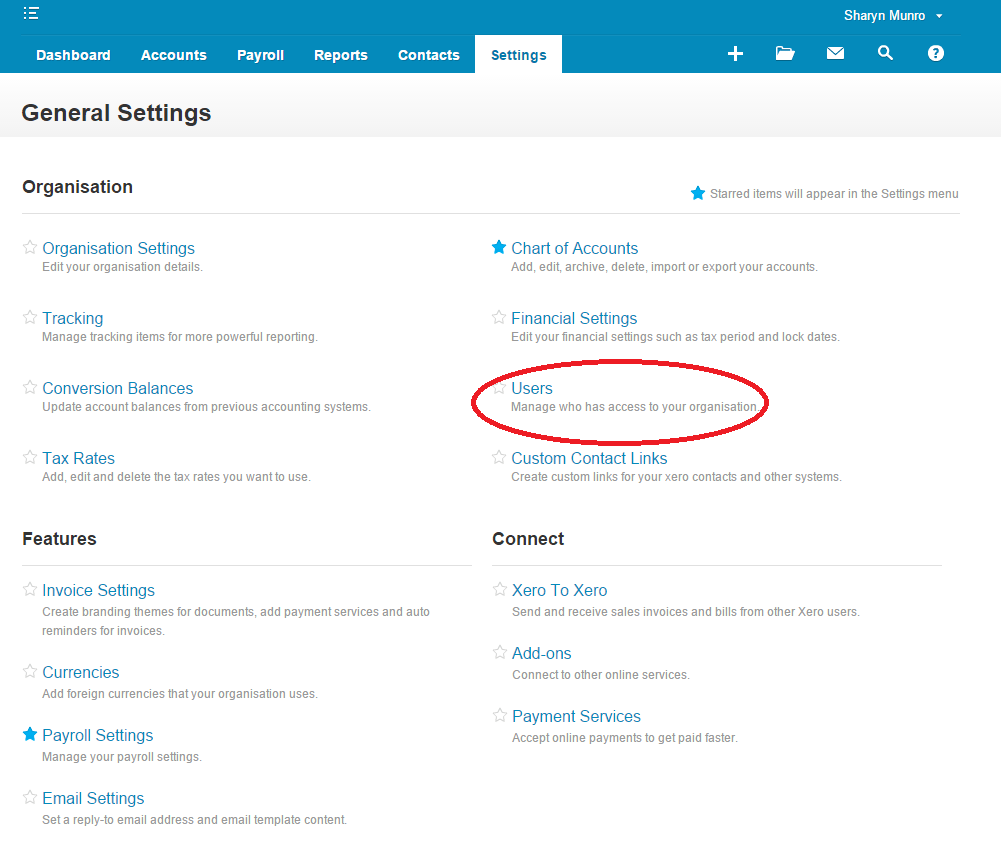
Task: Open the email envelope icon
Action: (x=835, y=54)
